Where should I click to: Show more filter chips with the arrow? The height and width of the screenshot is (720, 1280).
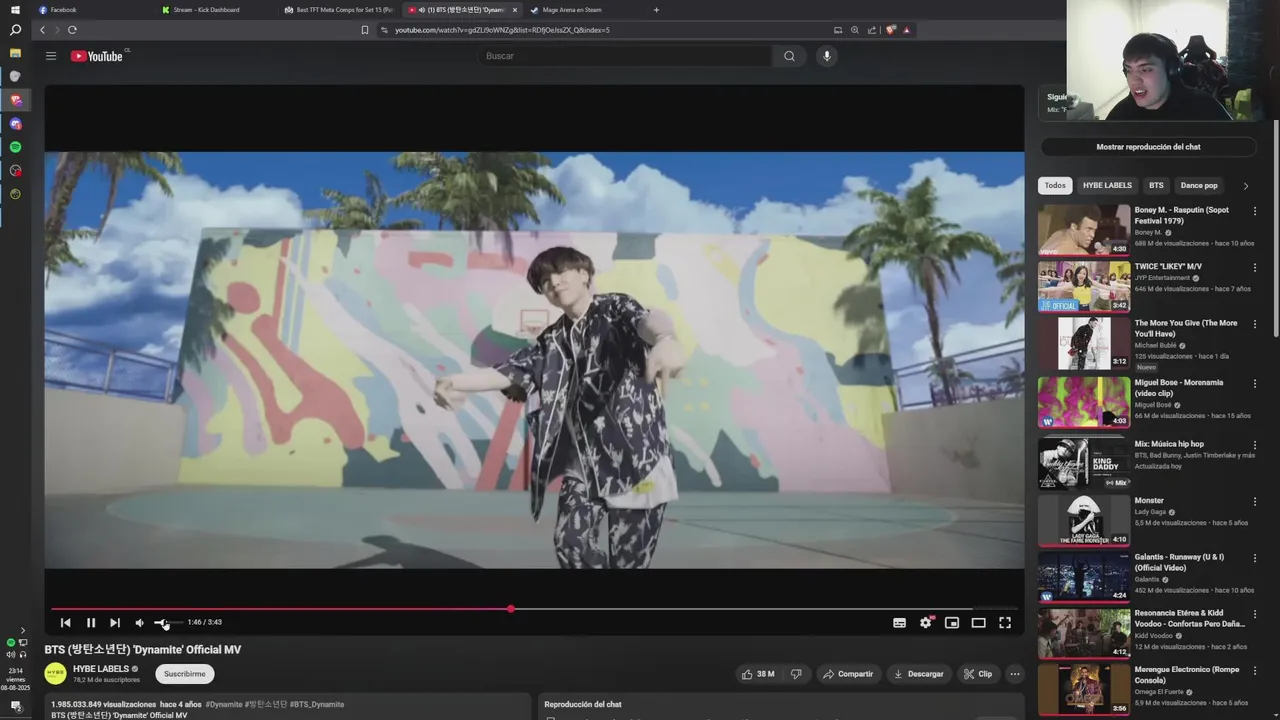(1245, 186)
